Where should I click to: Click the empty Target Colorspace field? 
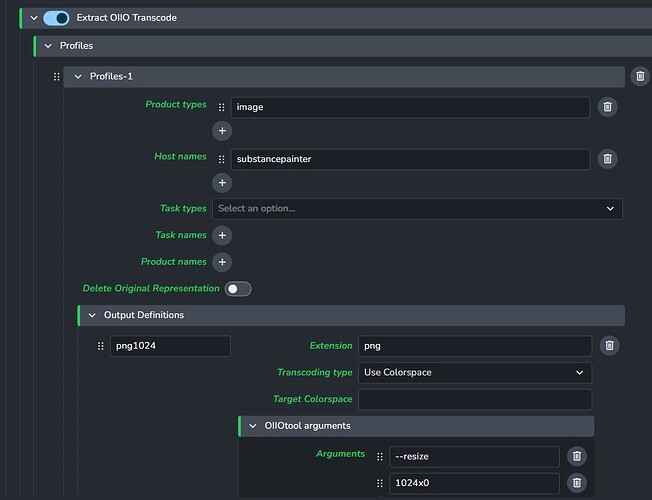(475, 399)
